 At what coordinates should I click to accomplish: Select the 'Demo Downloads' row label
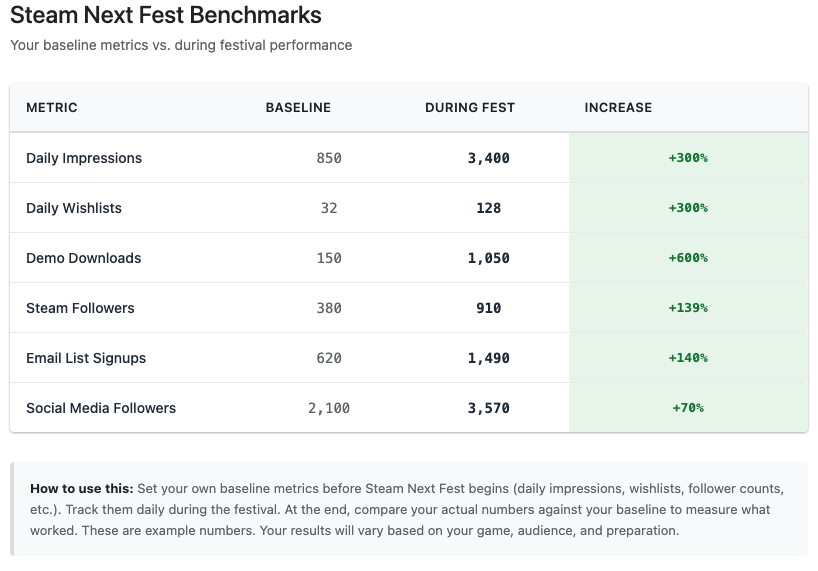83,258
